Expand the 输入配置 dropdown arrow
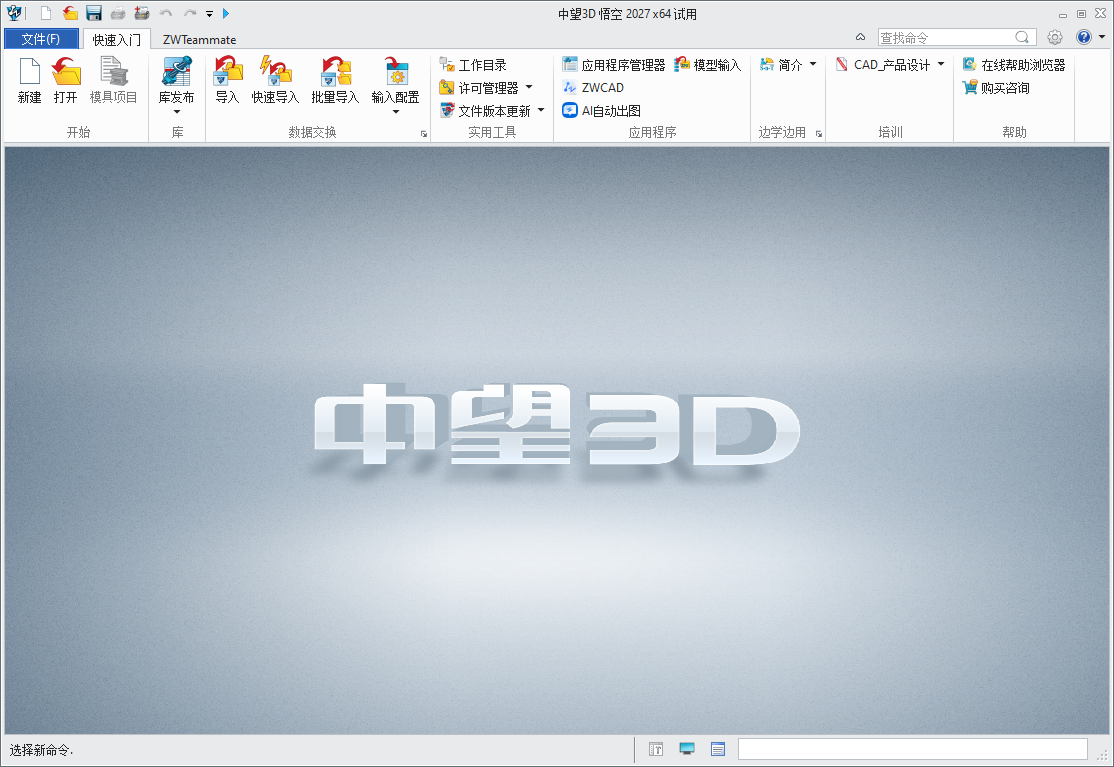 tap(396, 112)
